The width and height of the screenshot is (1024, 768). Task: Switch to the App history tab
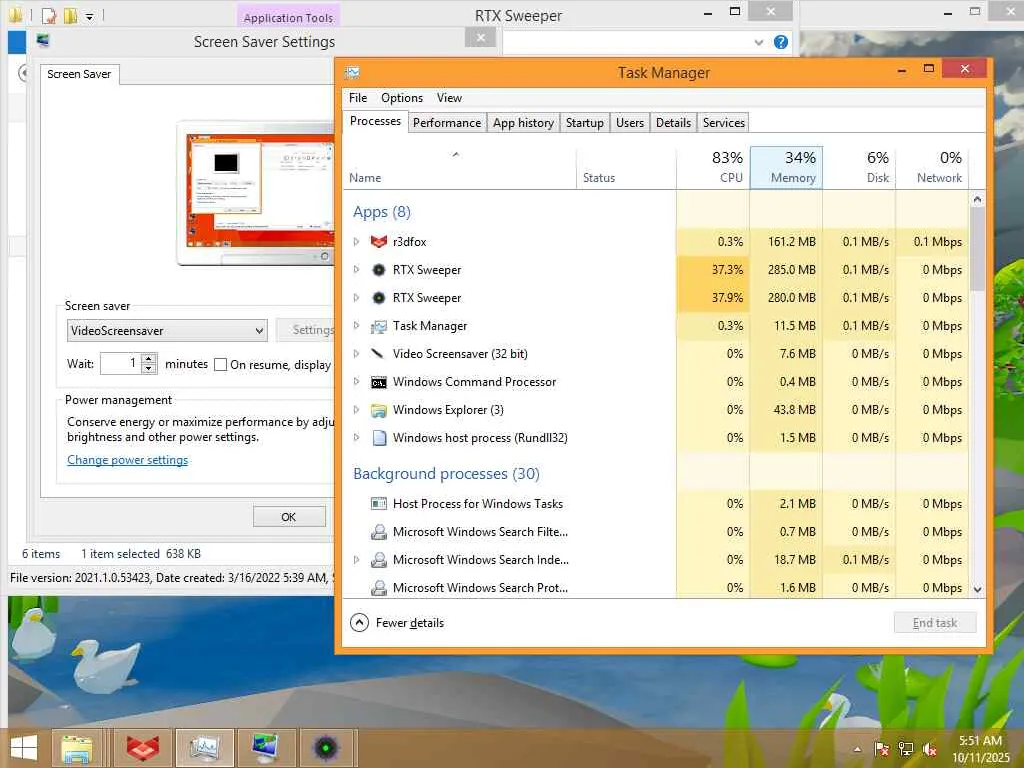pyautogui.click(x=523, y=123)
